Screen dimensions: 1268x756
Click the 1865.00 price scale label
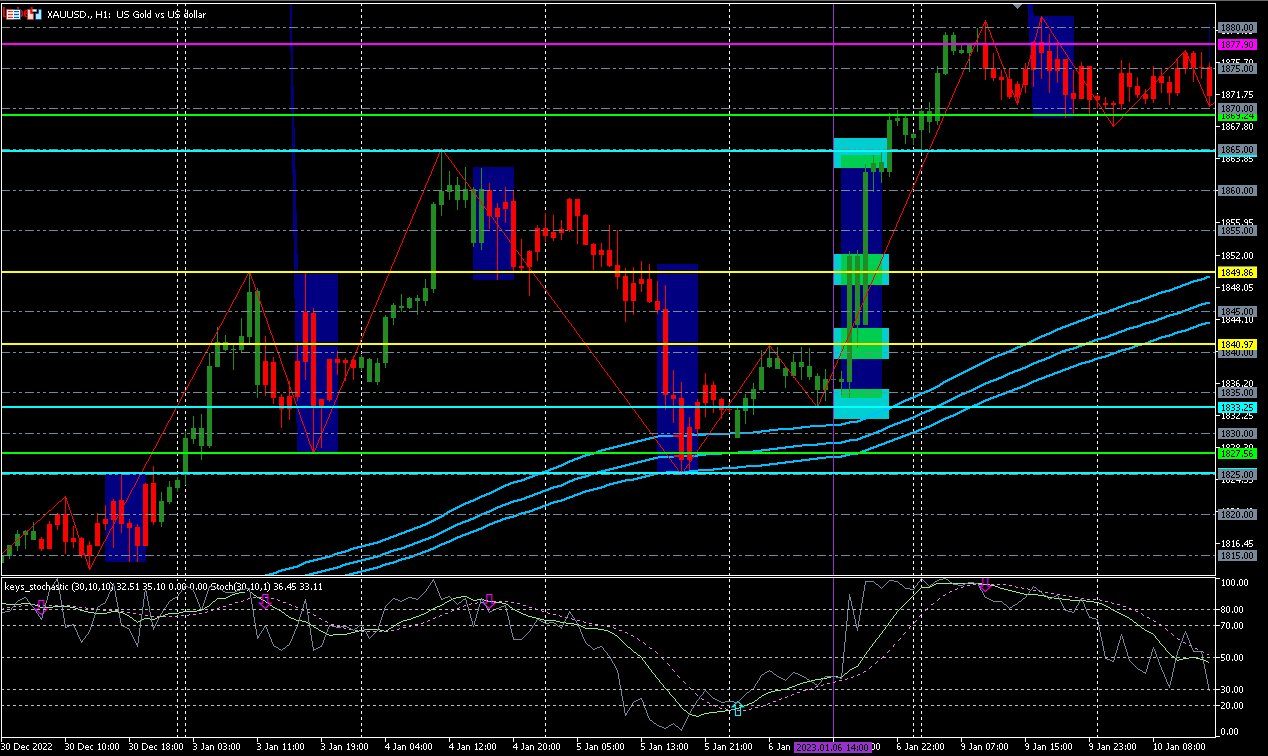tap(1237, 149)
